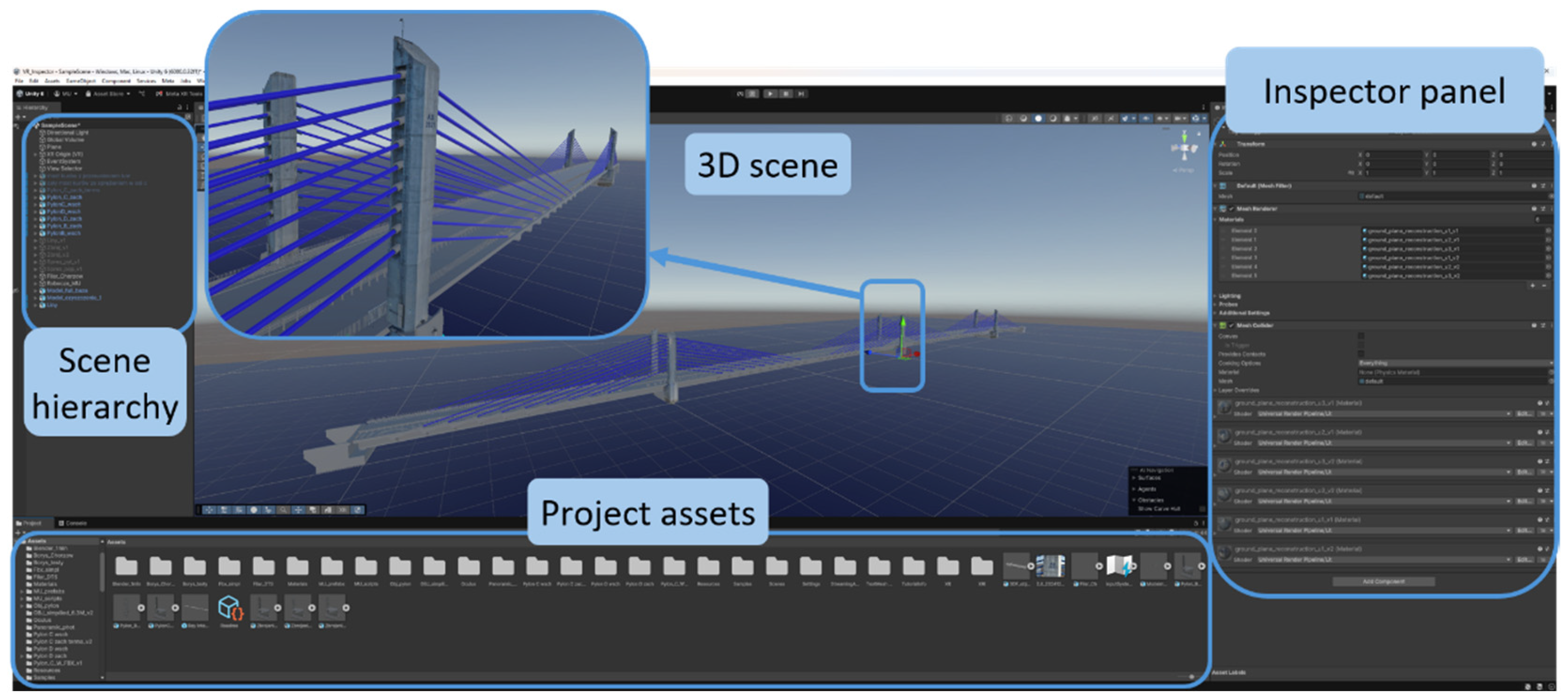Click the Transform component icon in the Inspector
Viewport: 1568px width, 700px height.
[1223, 144]
